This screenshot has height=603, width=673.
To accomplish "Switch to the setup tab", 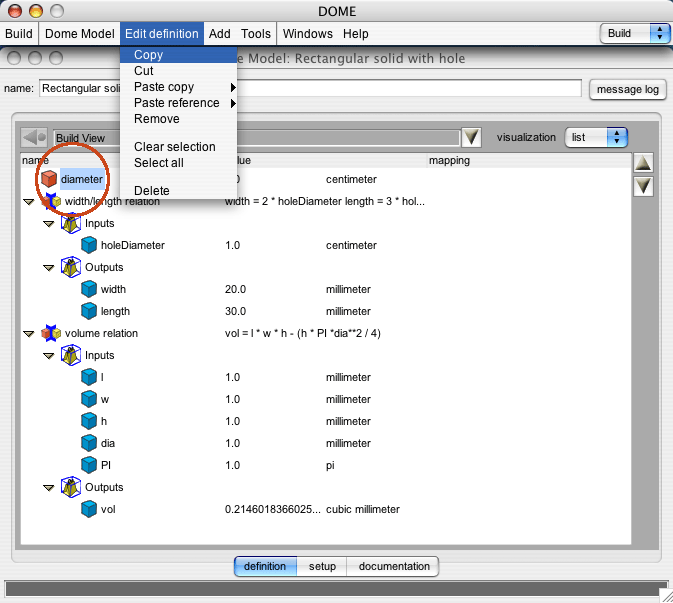I will [x=322, y=567].
